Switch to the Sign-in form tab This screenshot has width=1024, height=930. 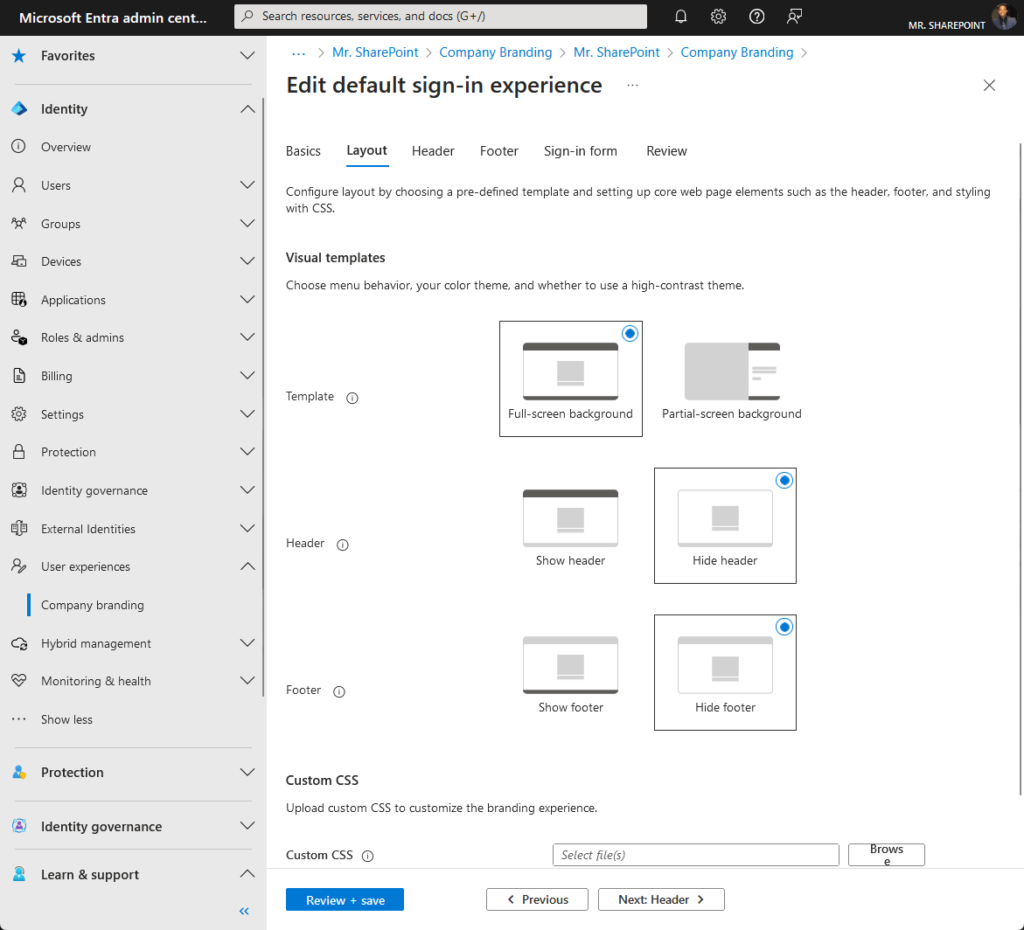(580, 151)
